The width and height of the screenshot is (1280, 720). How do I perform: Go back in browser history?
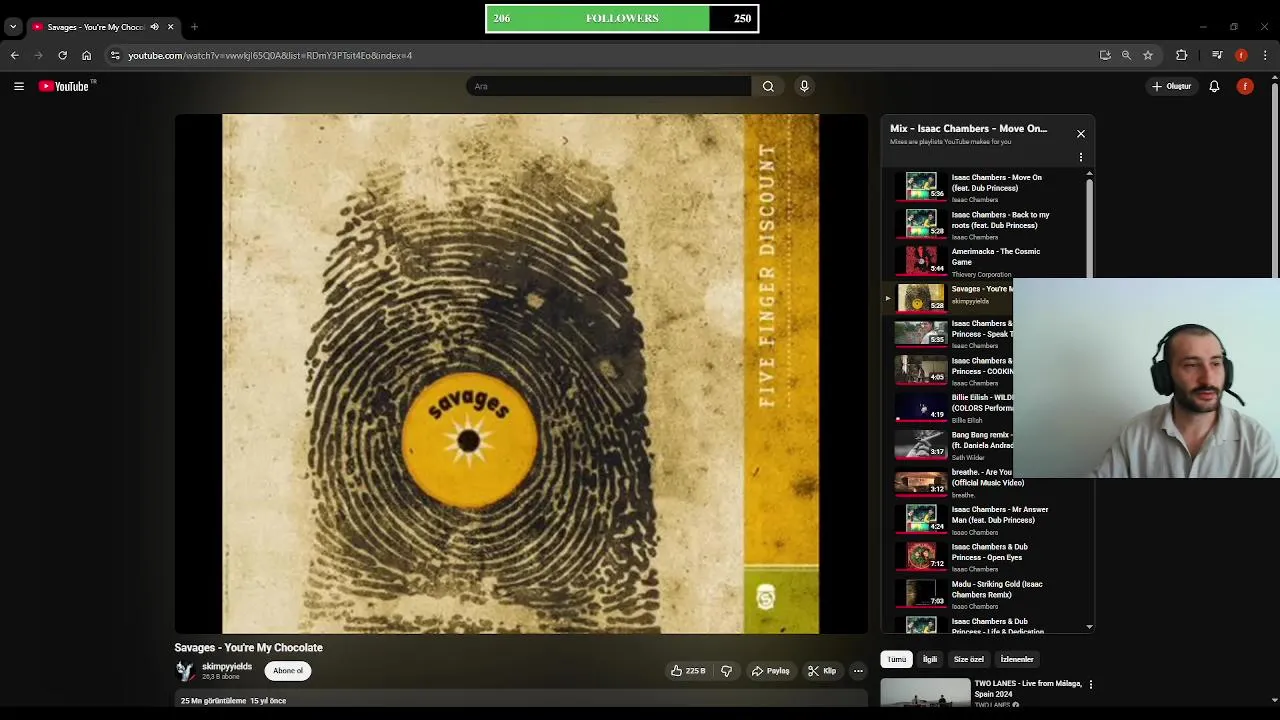15,55
